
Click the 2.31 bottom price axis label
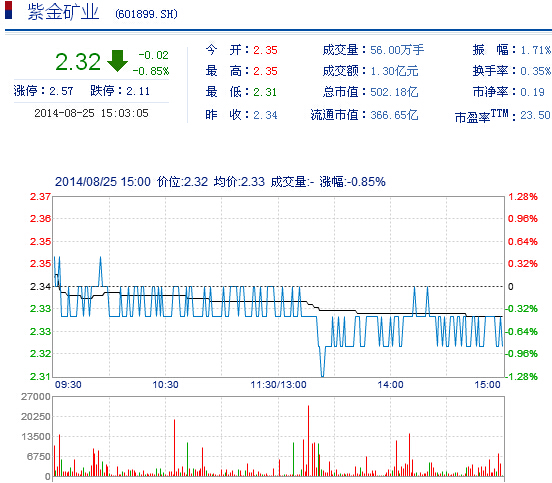click(40, 377)
